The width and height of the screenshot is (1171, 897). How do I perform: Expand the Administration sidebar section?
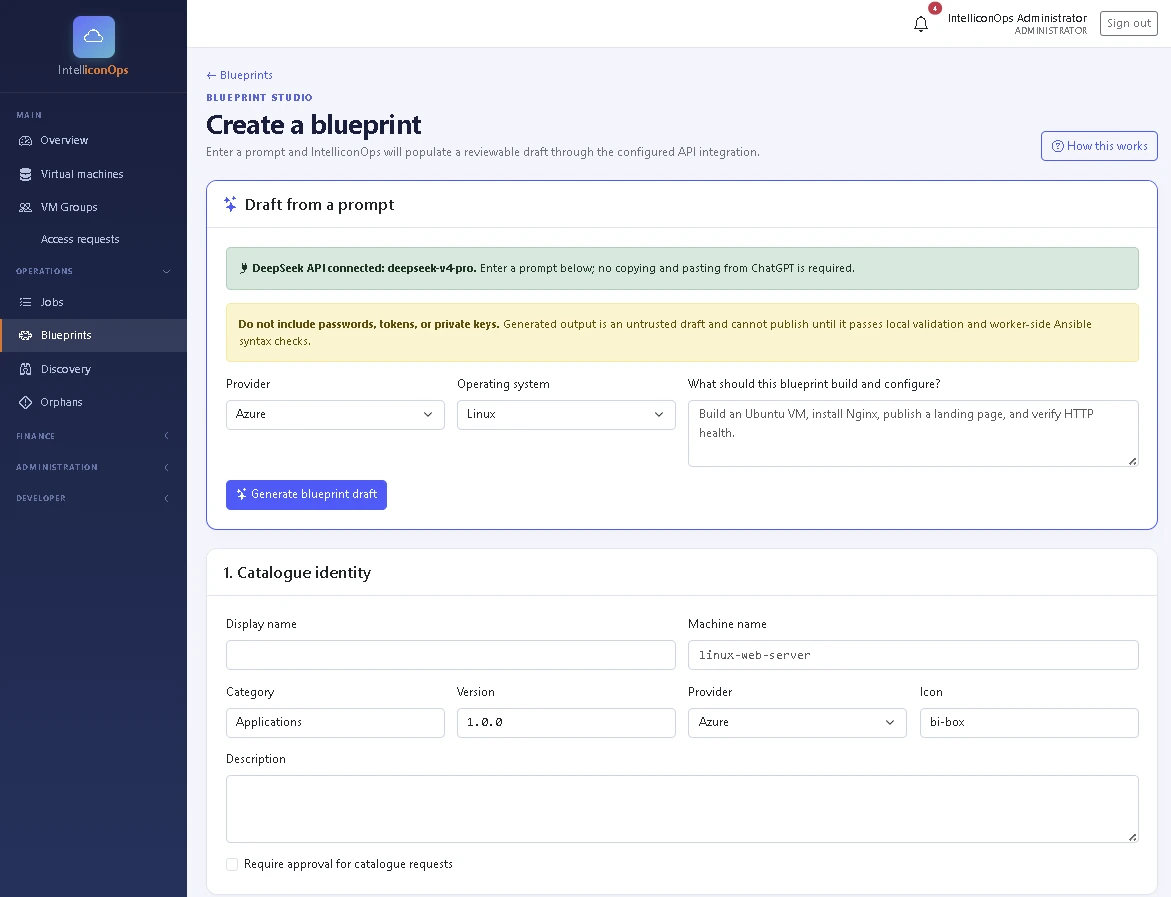93,468
